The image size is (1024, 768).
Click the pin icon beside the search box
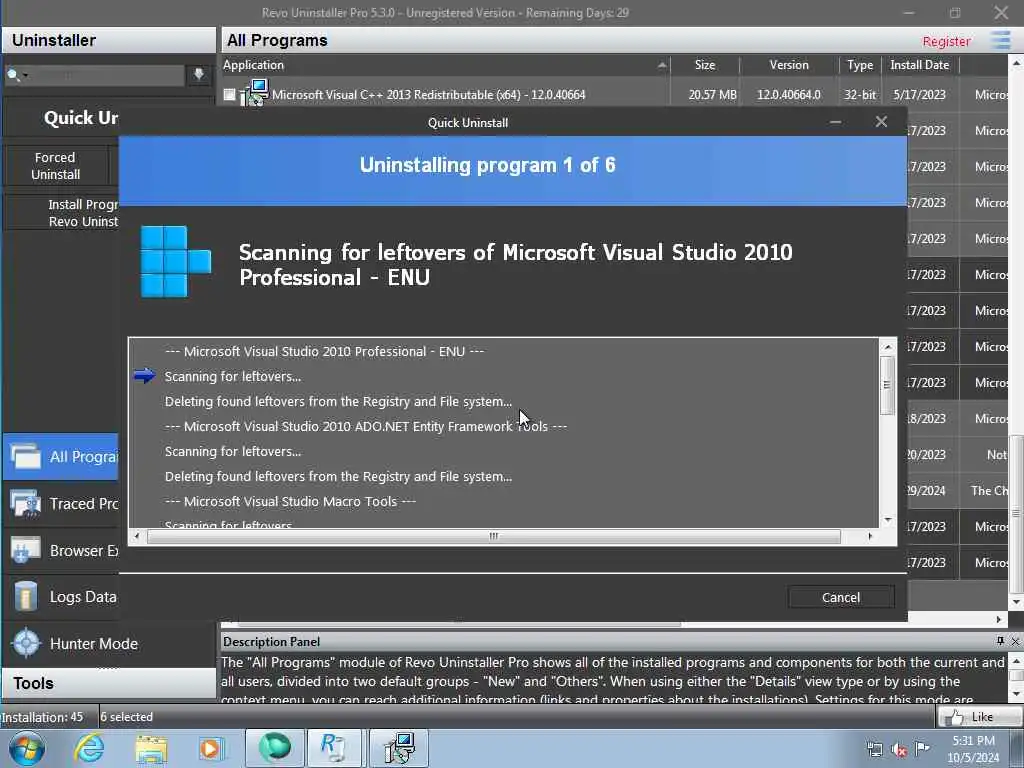pyautogui.click(x=199, y=74)
